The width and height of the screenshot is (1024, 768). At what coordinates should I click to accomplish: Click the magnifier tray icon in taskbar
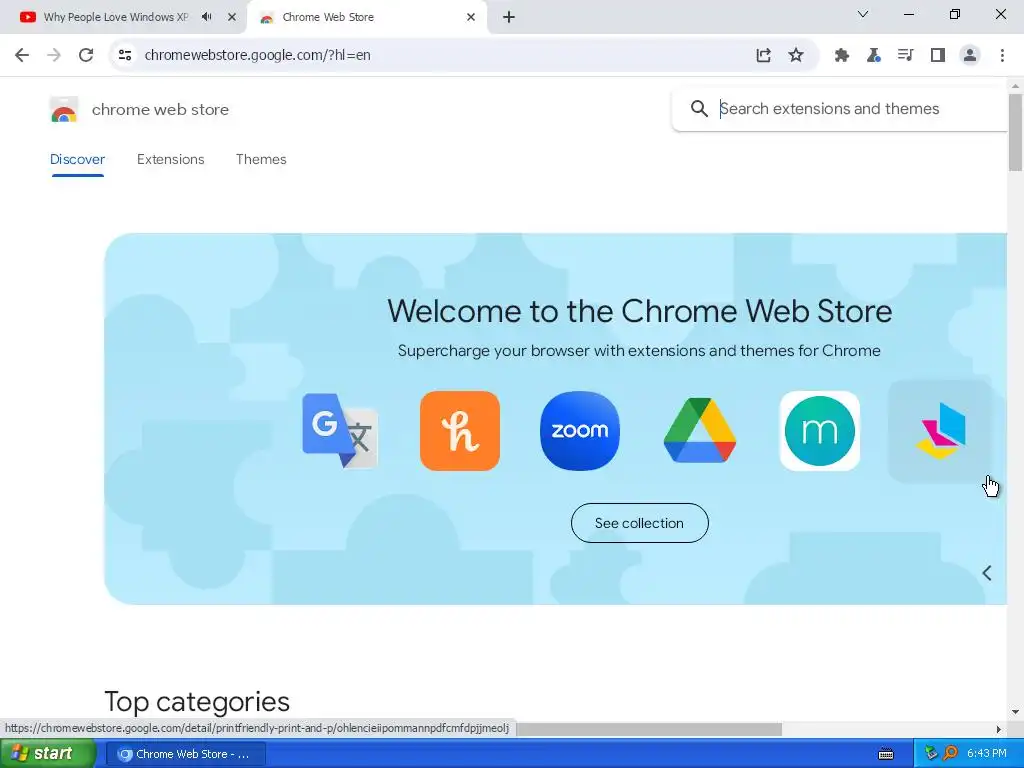click(950, 754)
